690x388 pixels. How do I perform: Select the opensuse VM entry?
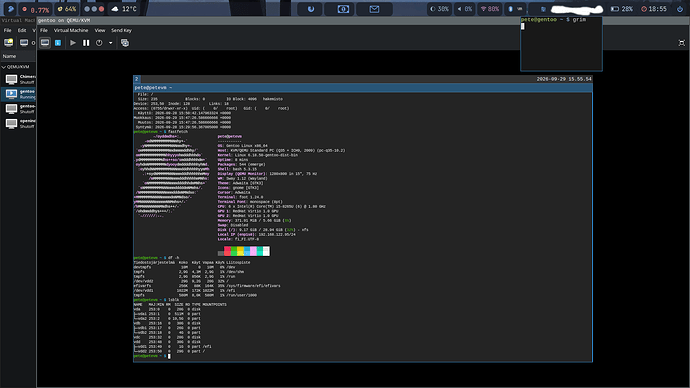click(19, 123)
